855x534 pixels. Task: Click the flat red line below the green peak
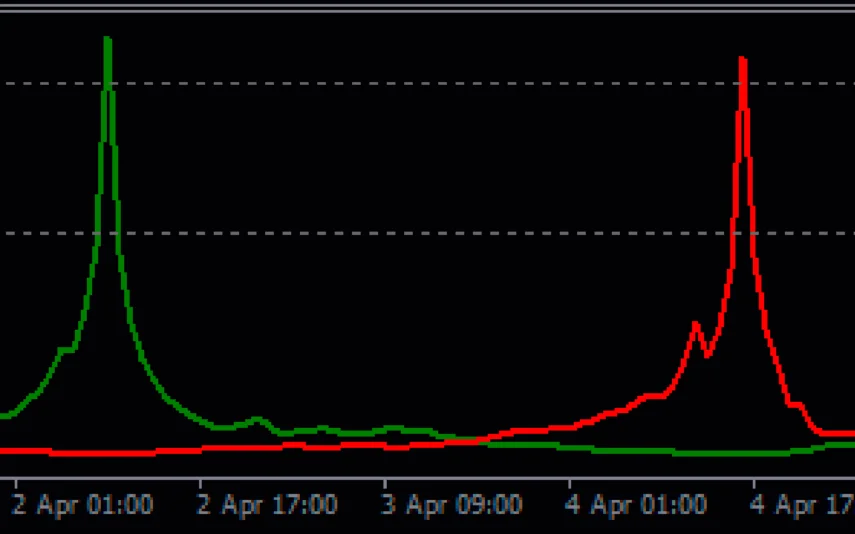pos(107,453)
